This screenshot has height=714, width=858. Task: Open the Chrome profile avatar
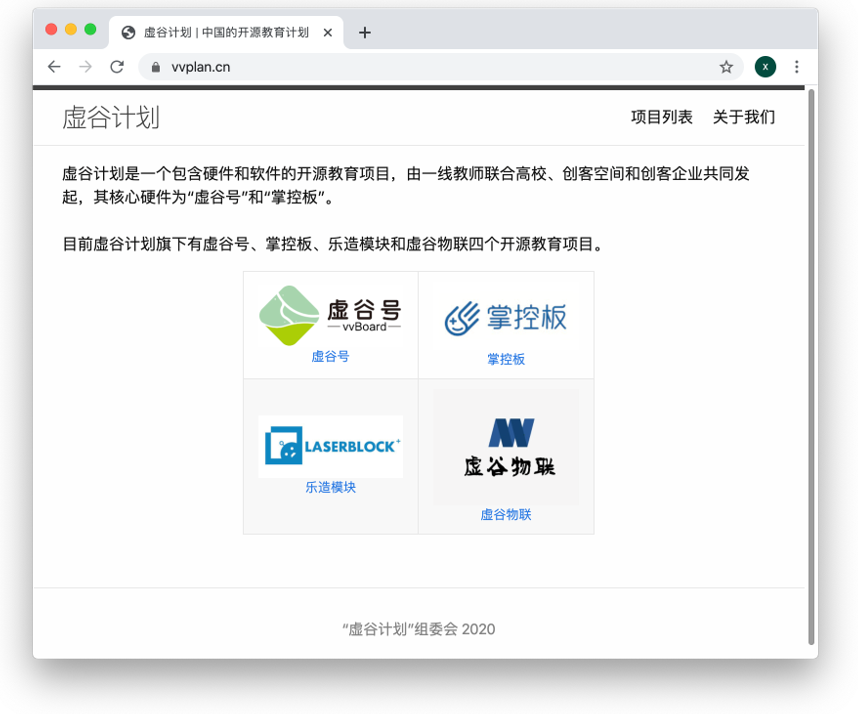(x=765, y=67)
